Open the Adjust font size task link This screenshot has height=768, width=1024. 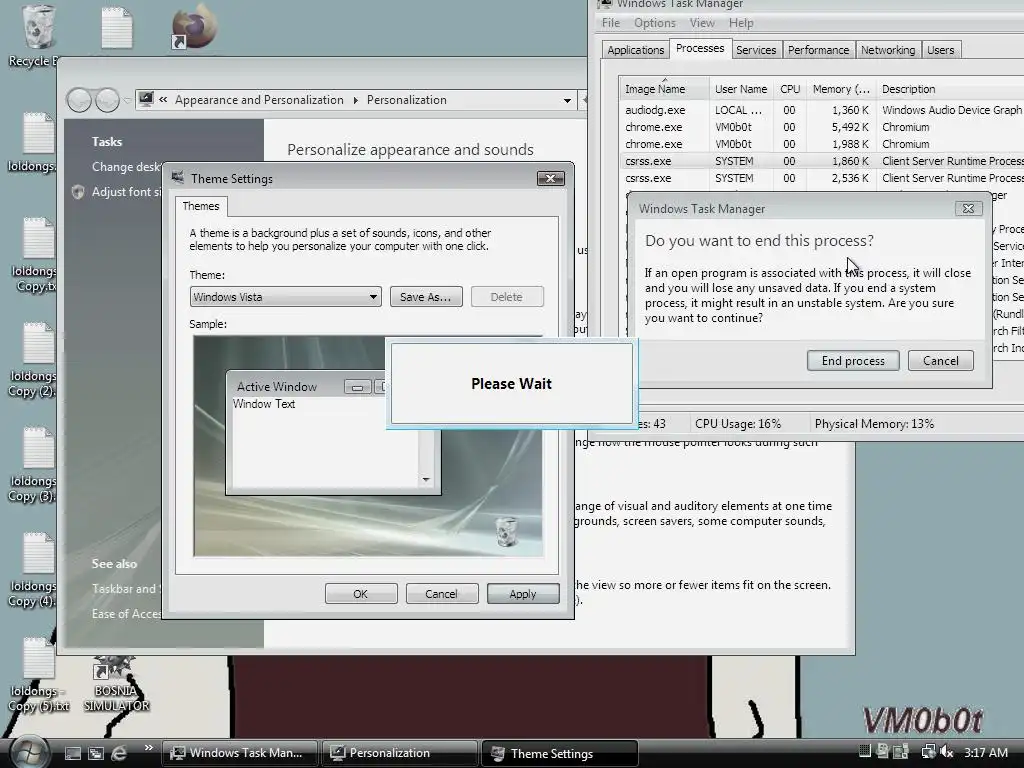(x=126, y=192)
